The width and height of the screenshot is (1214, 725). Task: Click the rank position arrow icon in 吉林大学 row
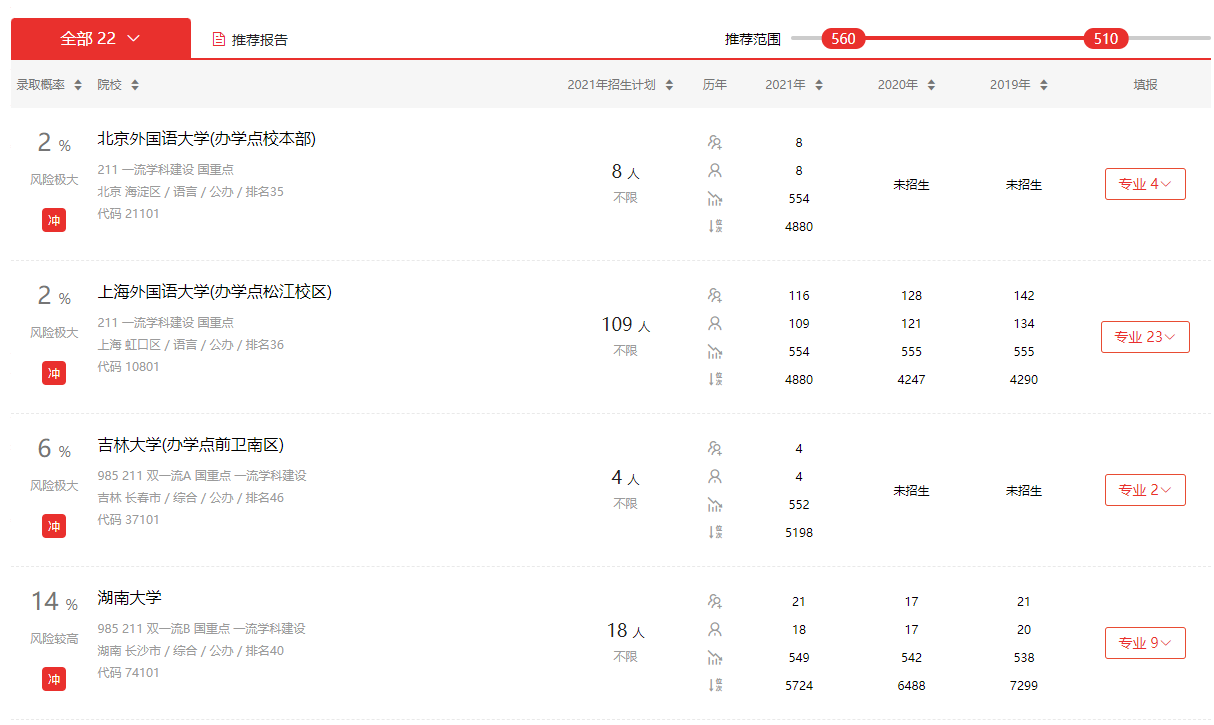[x=715, y=532]
